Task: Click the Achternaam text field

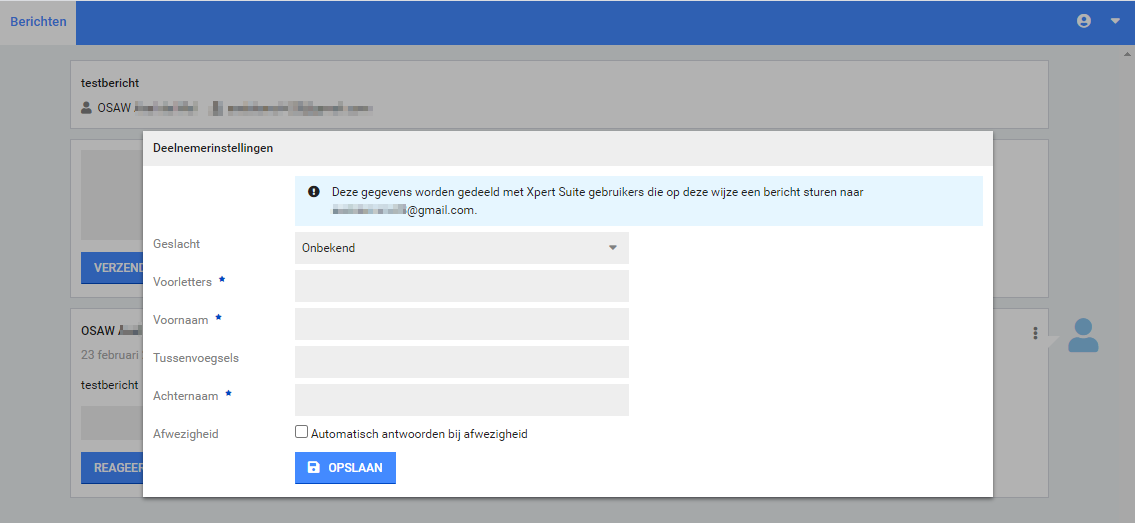Action: pos(461,400)
